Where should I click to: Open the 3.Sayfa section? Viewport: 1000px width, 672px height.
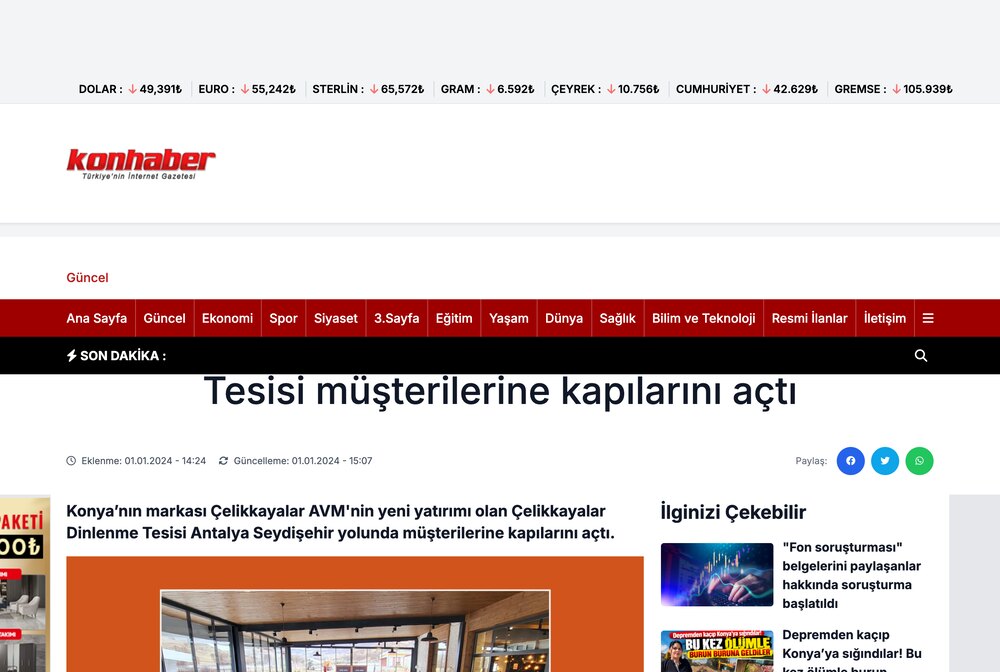click(397, 318)
